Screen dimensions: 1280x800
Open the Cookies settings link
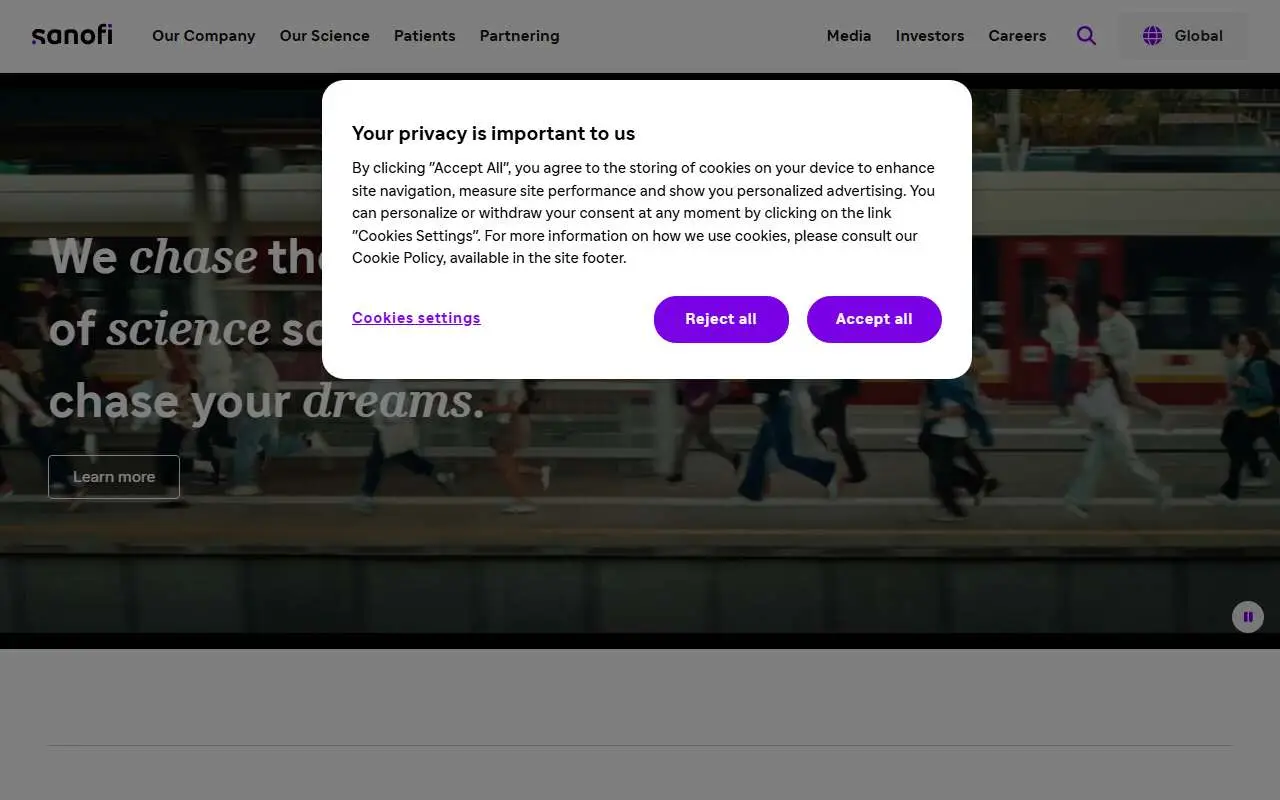tap(416, 318)
